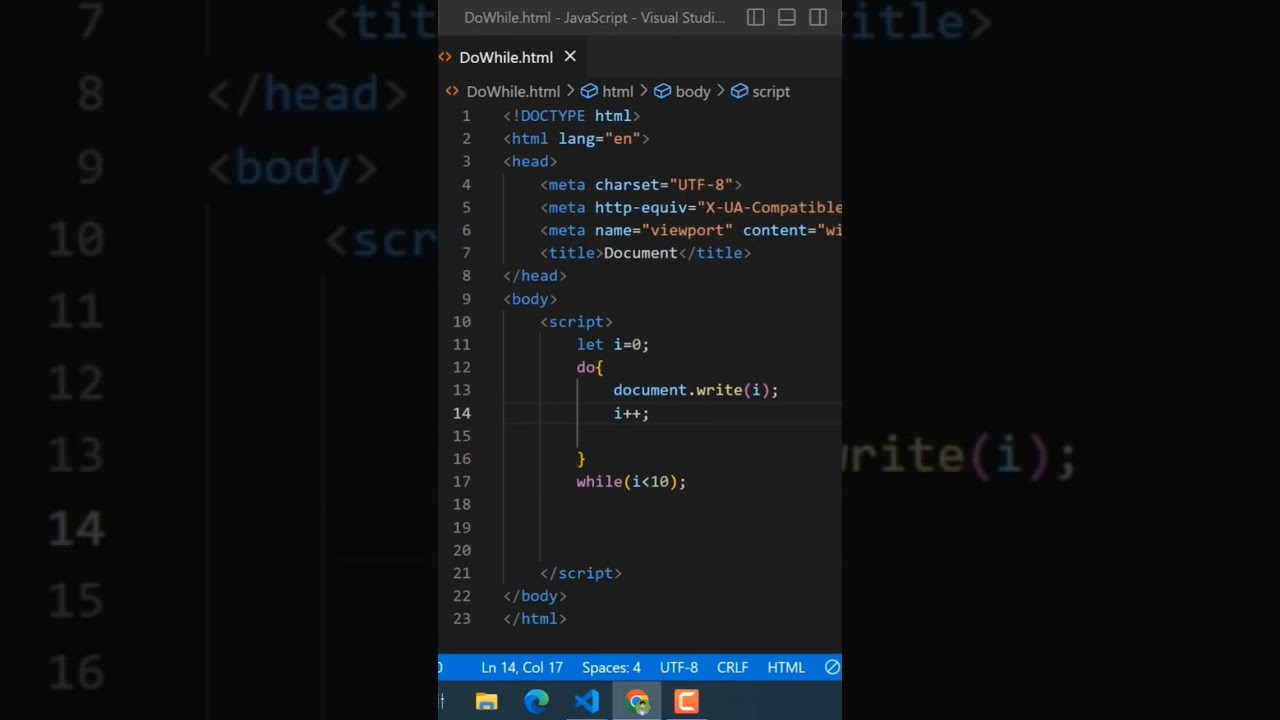Toggle the primary side bar layout icon
Screen dimensions: 1280x720
tap(756, 17)
